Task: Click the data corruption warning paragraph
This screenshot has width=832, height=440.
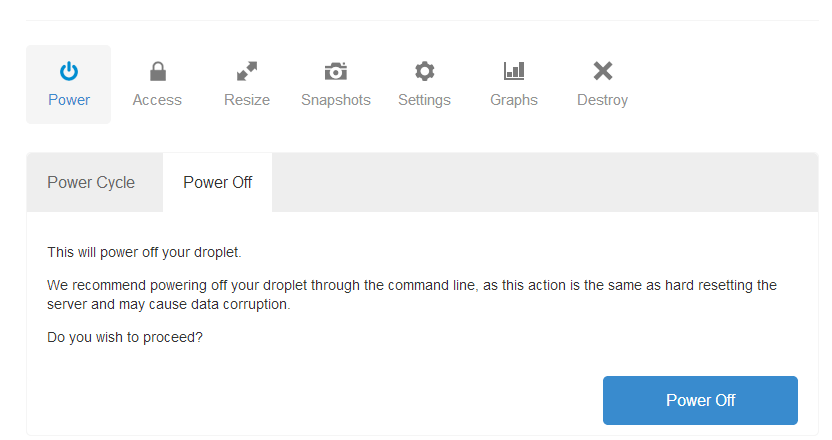Action: [411, 295]
